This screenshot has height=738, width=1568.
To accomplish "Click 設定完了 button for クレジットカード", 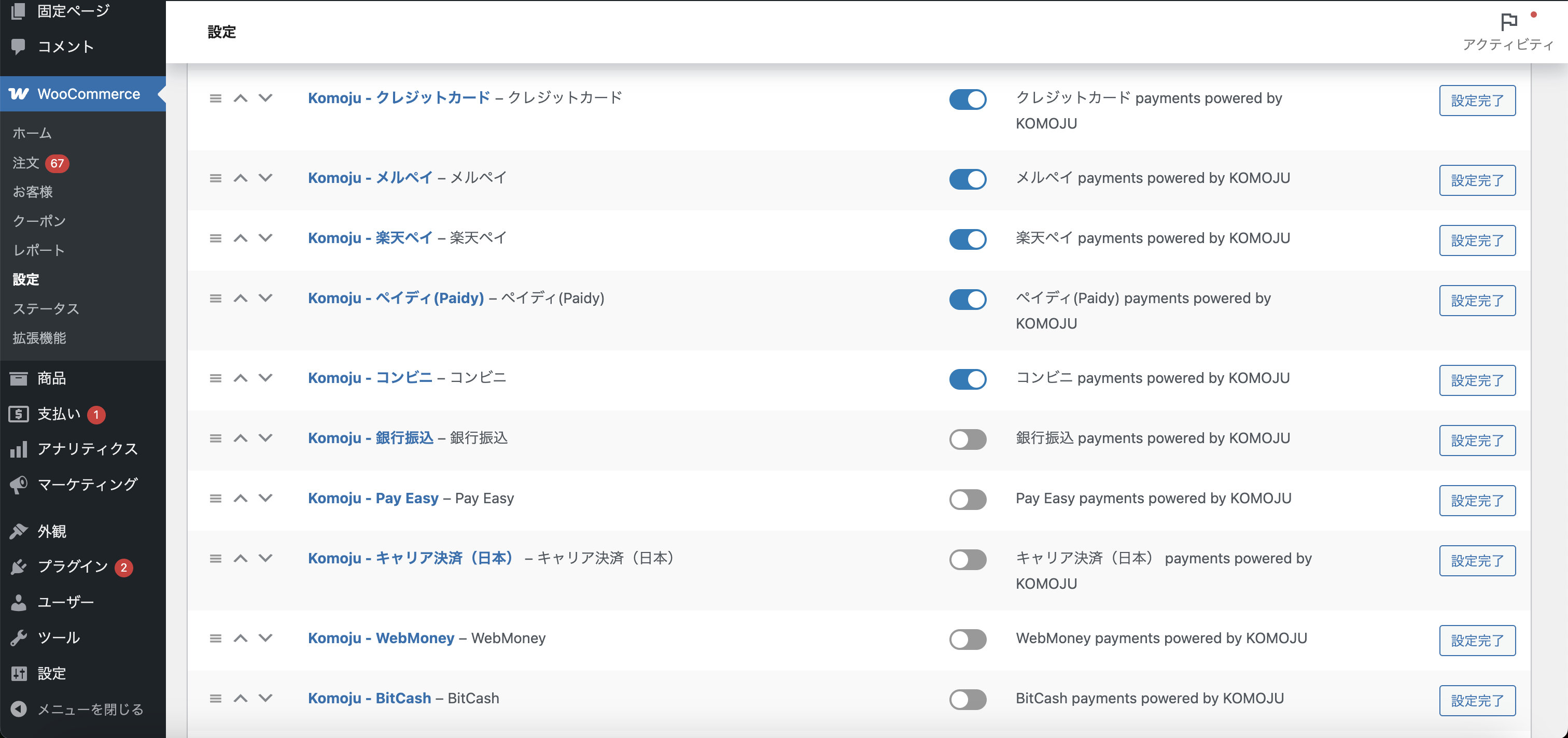I will point(1477,101).
